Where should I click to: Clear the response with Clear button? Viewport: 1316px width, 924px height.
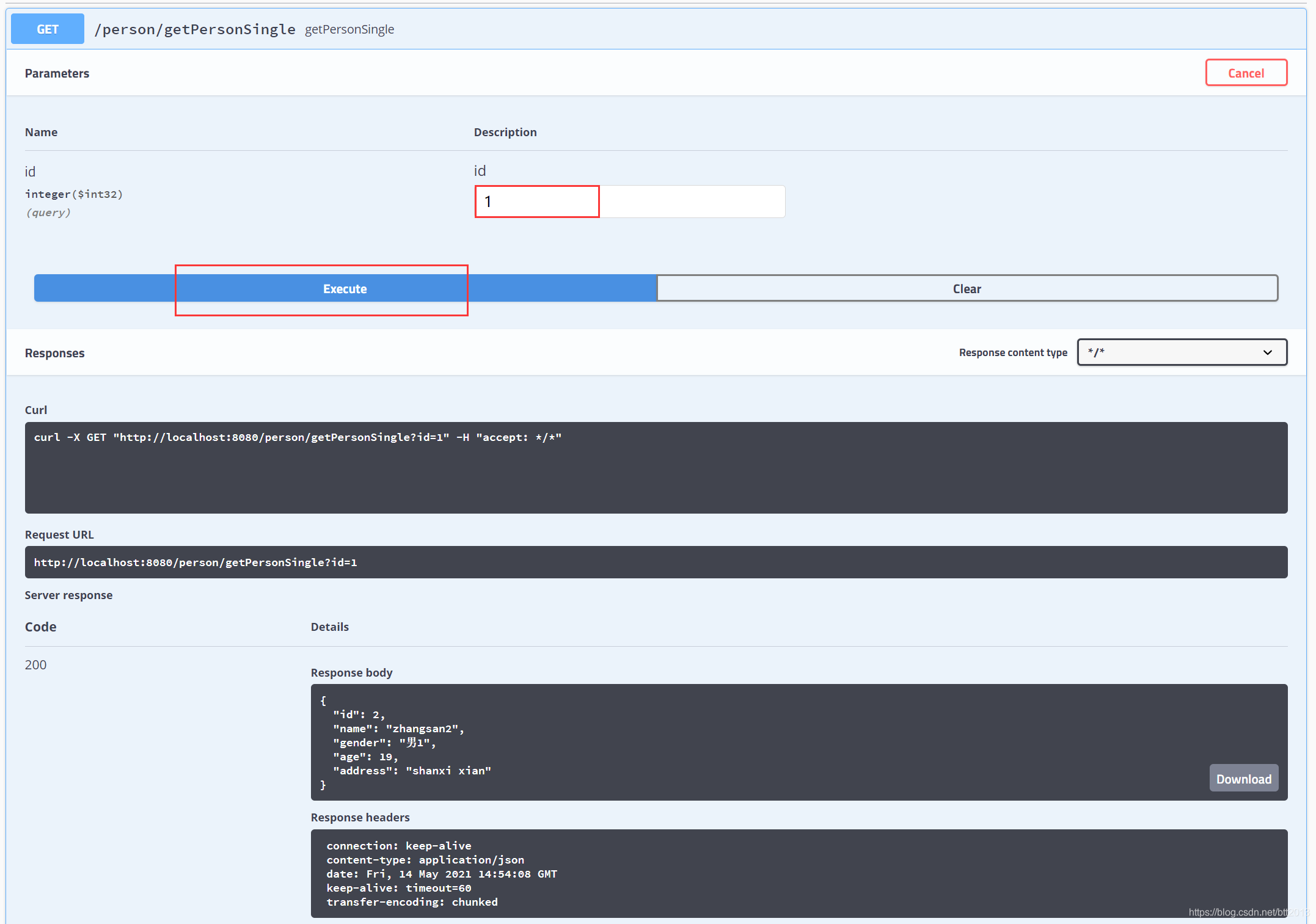click(x=967, y=288)
